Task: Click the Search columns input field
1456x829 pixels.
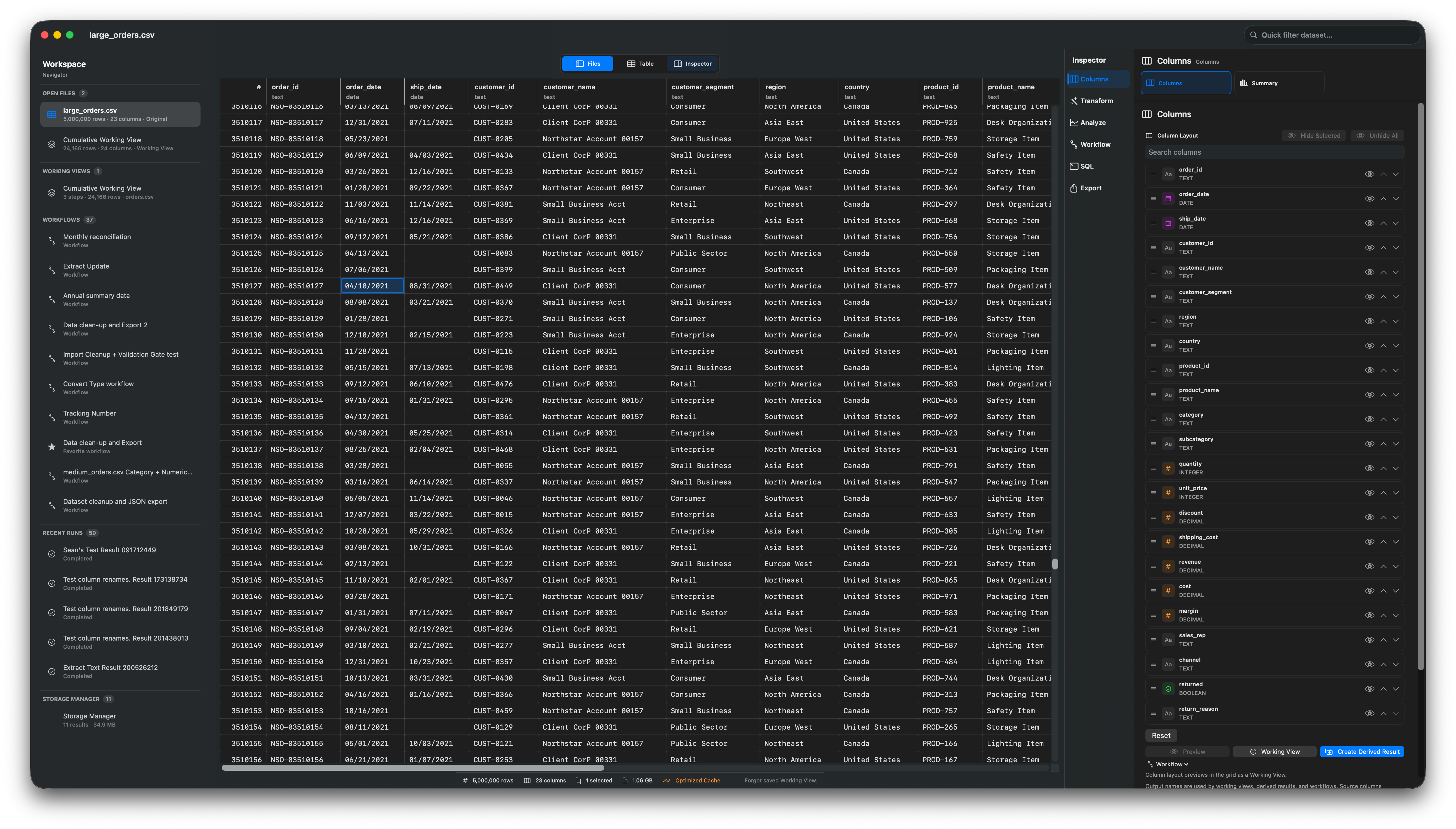Action: click(x=1274, y=152)
